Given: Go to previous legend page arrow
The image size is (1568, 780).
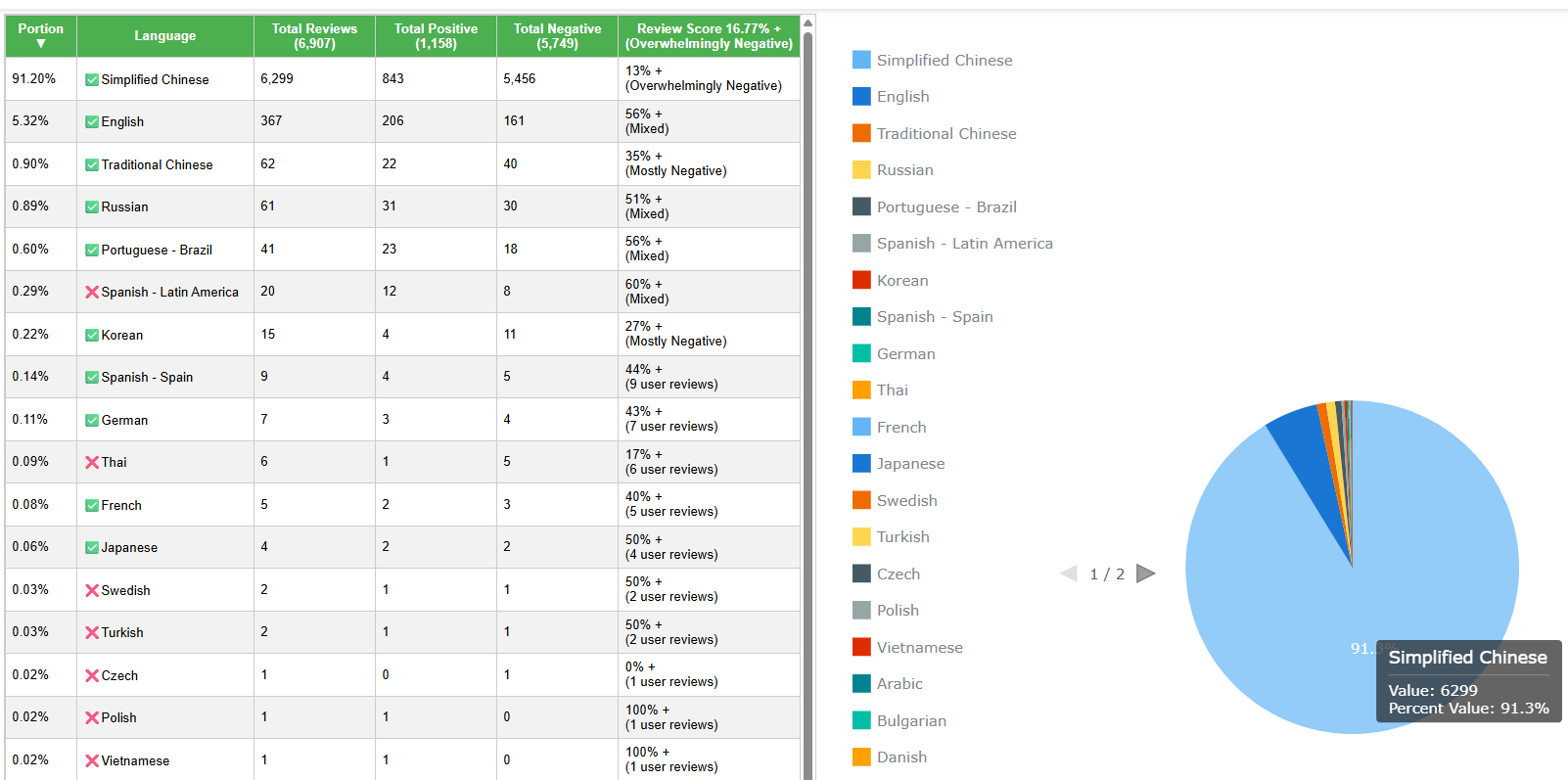Looking at the screenshot, I should 1069,574.
